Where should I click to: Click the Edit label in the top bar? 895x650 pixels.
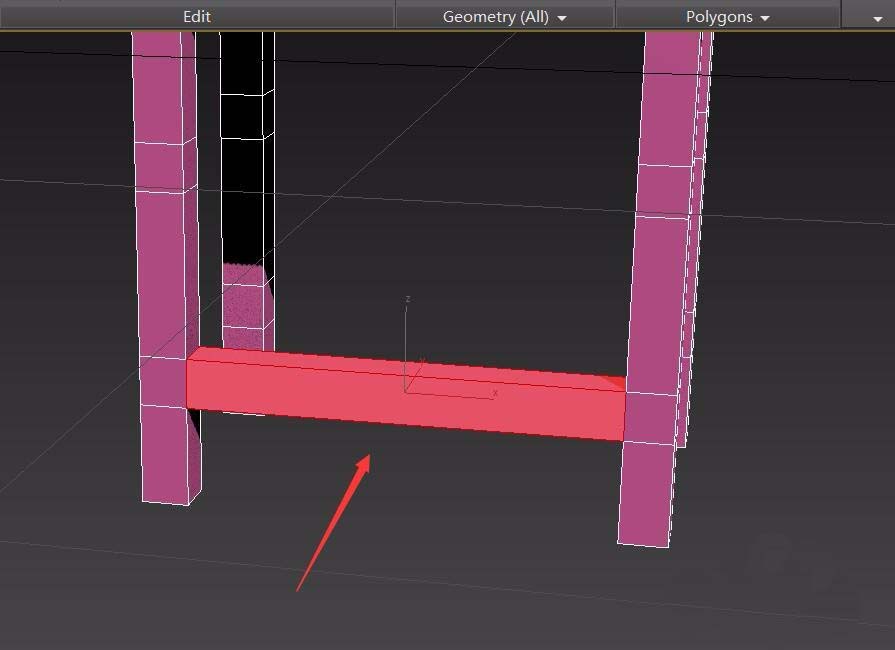coord(196,16)
